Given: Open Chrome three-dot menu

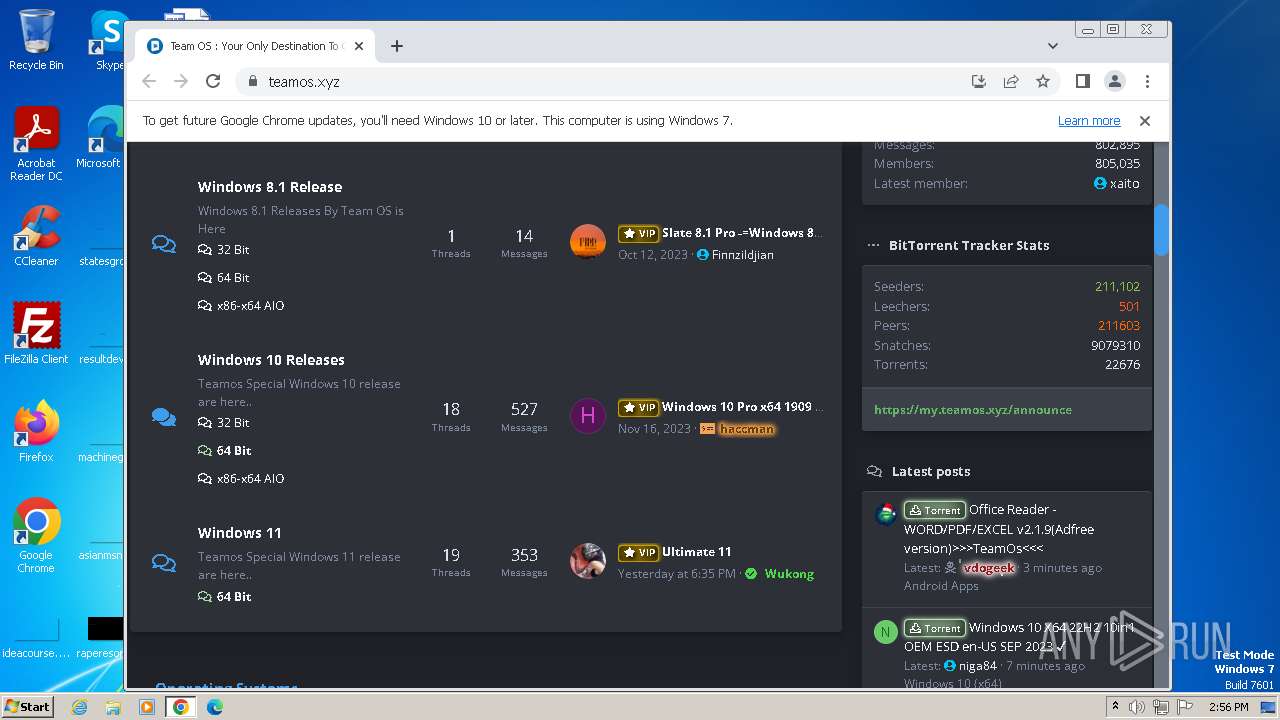Looking at the screenshot, I should 1147,81.
